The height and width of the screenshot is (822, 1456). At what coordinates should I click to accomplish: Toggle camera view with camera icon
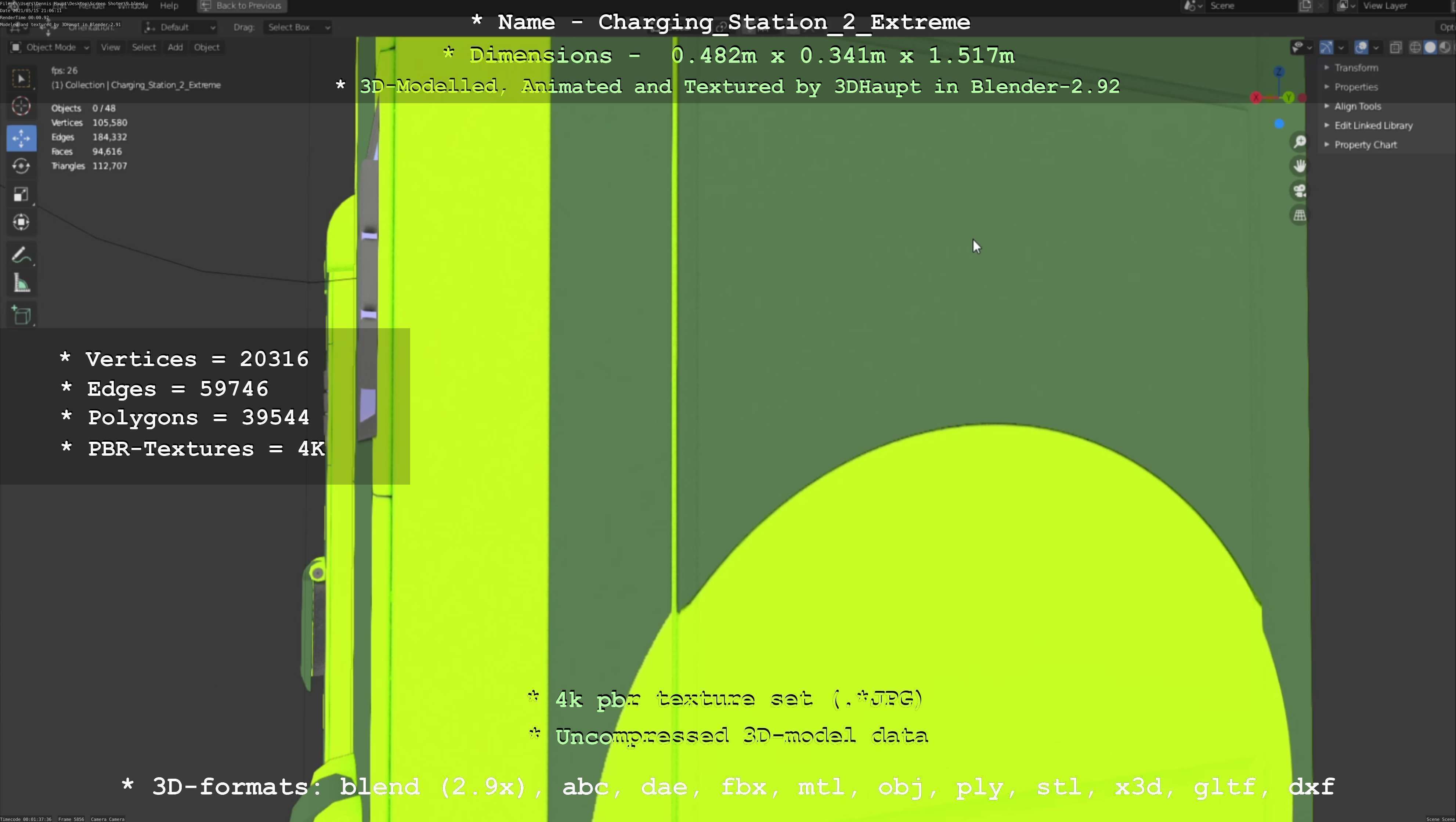1300,191
